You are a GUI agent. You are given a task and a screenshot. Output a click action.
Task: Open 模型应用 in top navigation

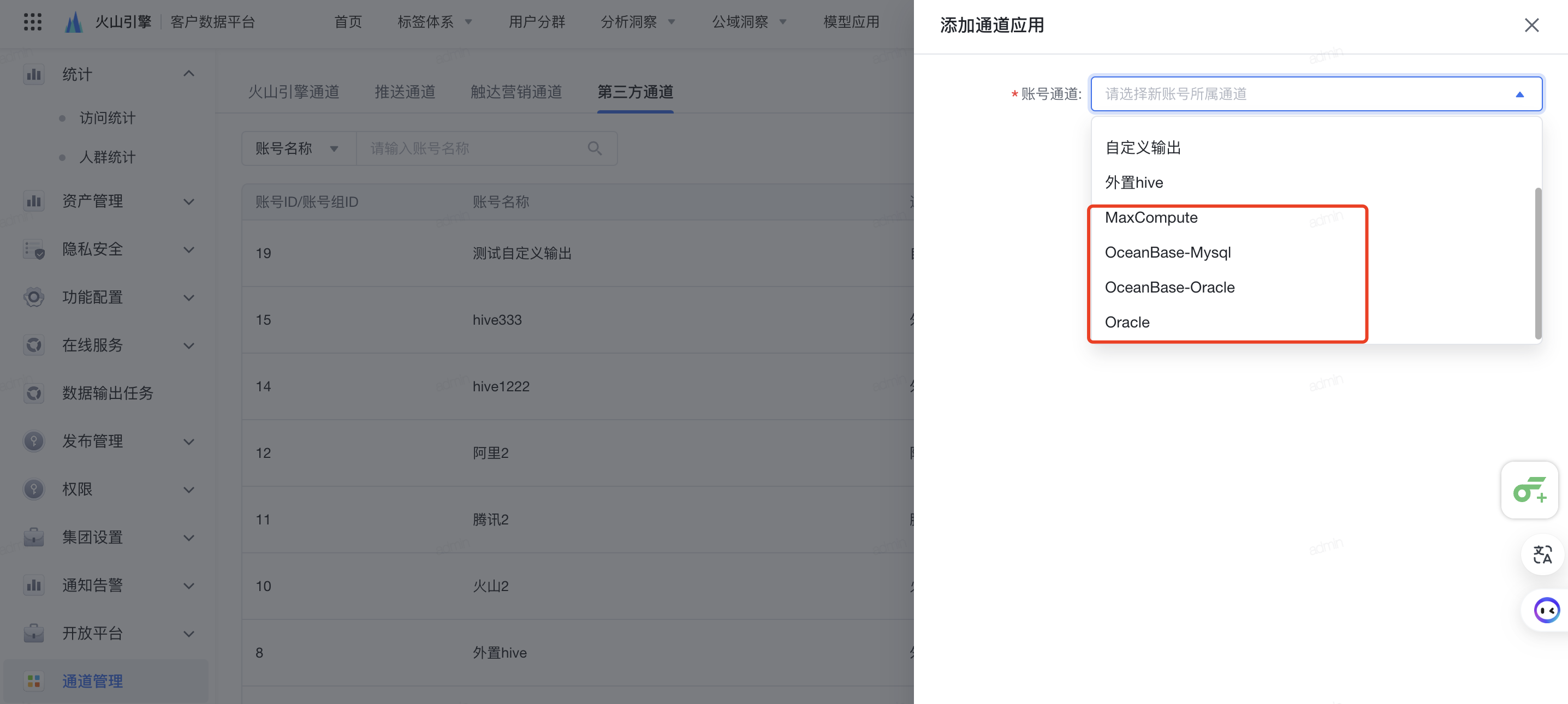click(851, 22)
